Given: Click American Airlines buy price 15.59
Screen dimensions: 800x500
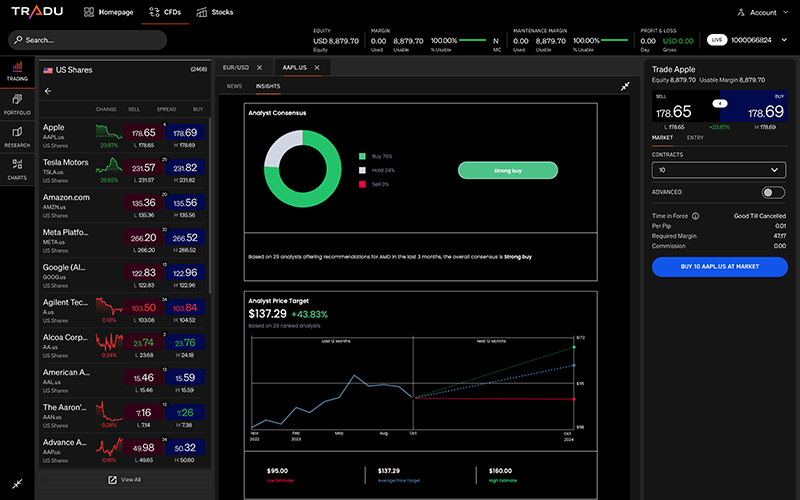Looking at the screenshot, I should (185, 378).
